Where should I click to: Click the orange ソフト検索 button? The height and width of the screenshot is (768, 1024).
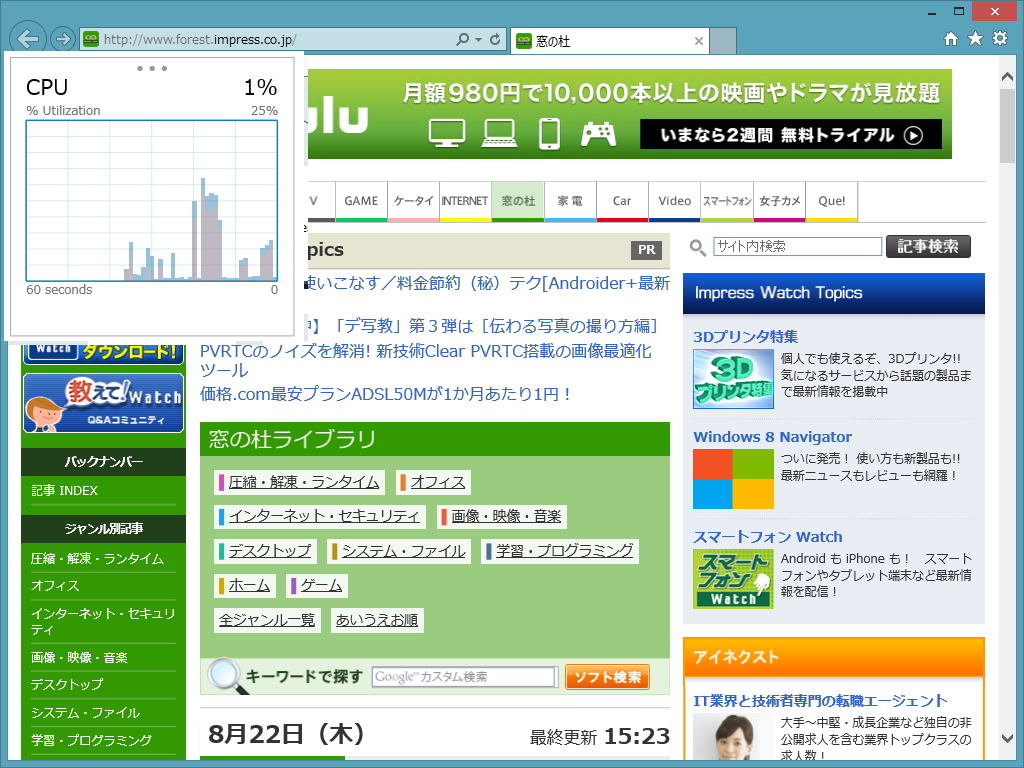(607, 676)
